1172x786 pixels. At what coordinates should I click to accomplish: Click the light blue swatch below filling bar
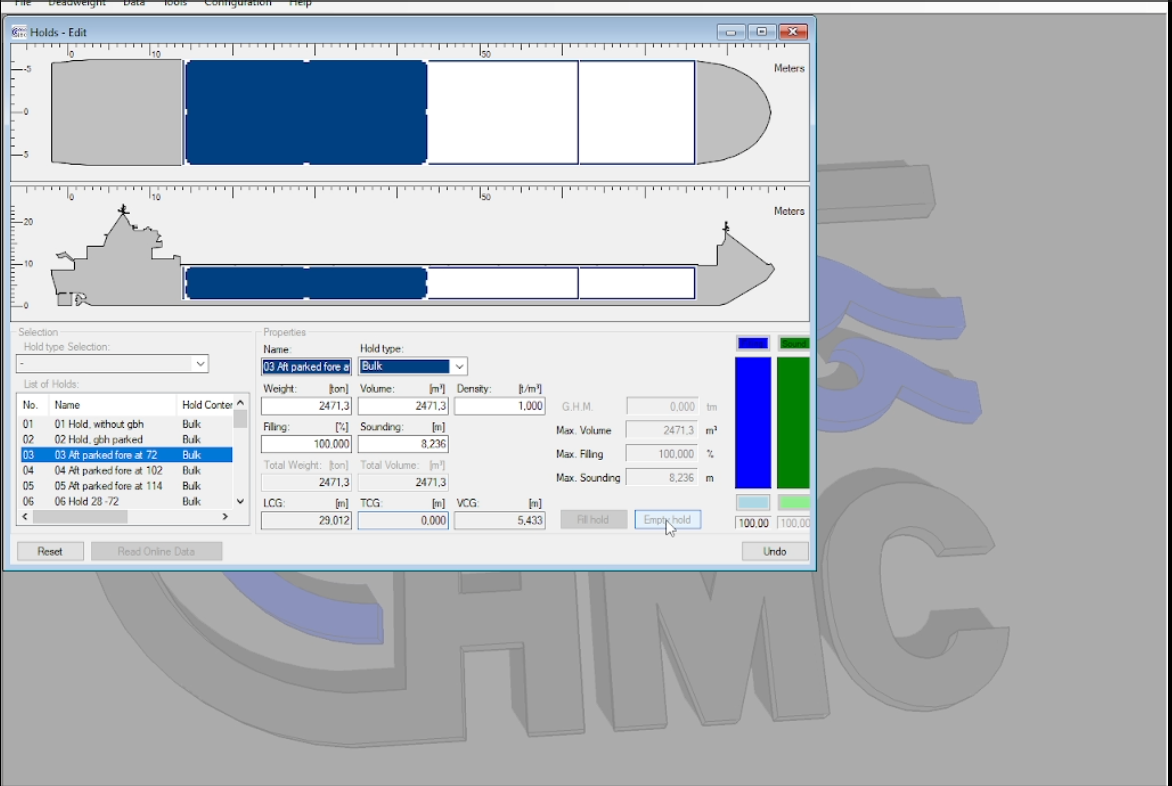[x=753, y=503]
